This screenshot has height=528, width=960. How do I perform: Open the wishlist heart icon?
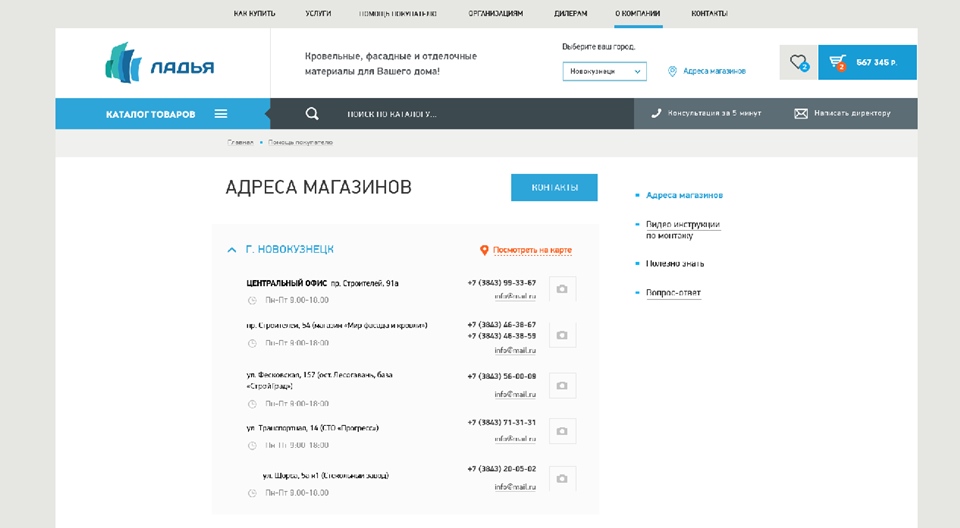coord(798,62)
